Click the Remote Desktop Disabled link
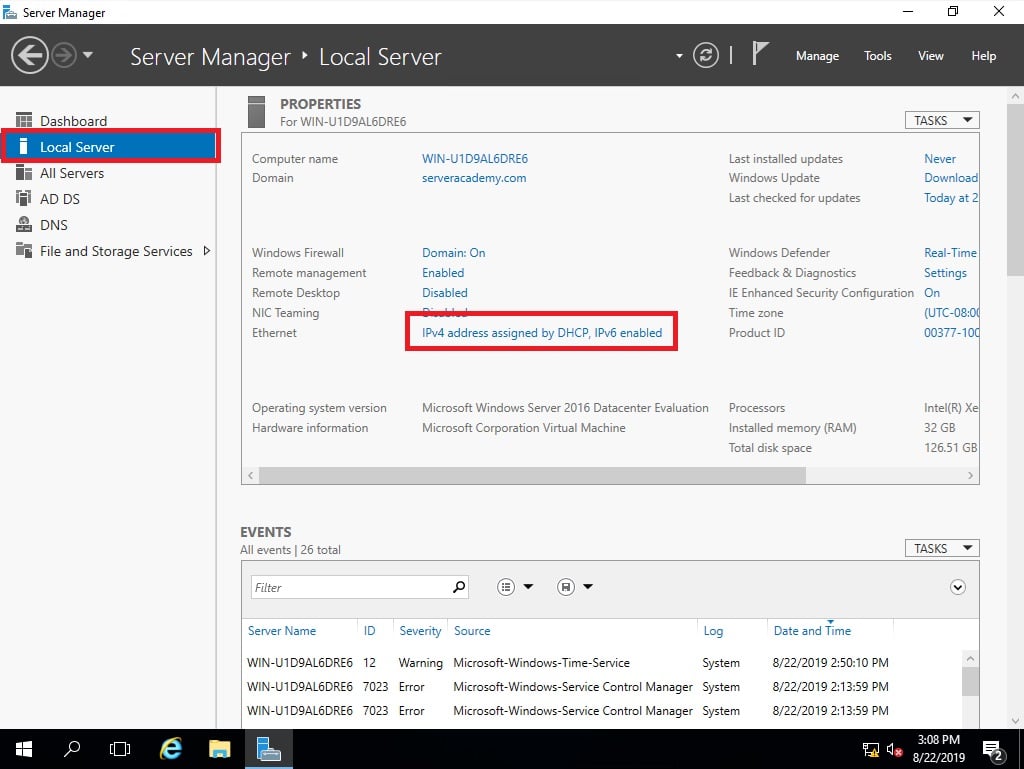The image size is (1024, 769). [x=445, y=293]
